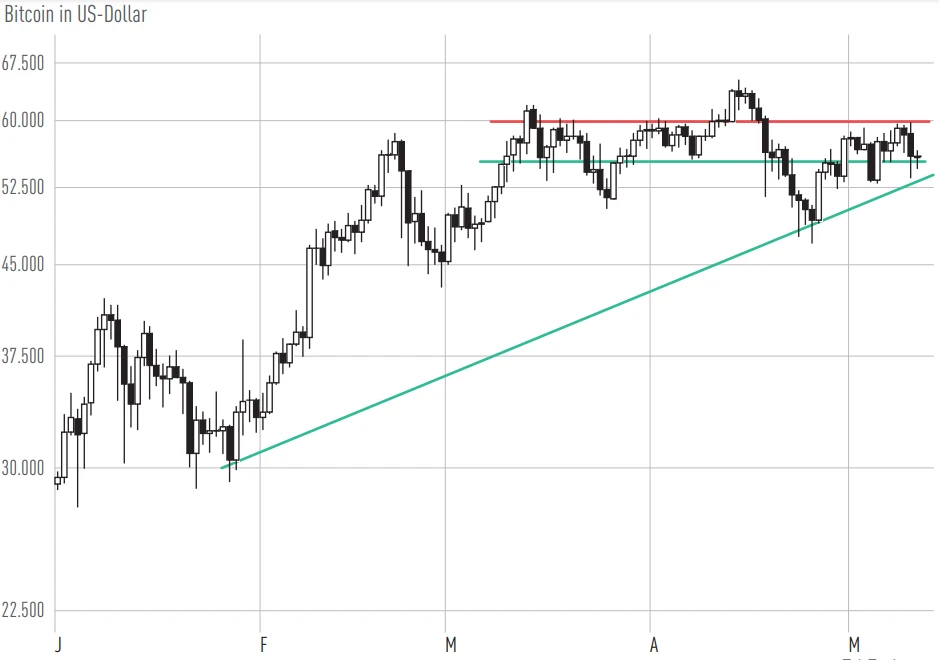The image size is (939, 660).
Task: Click the first candlestick at chart's left edge
Action: tap(57, 480)
